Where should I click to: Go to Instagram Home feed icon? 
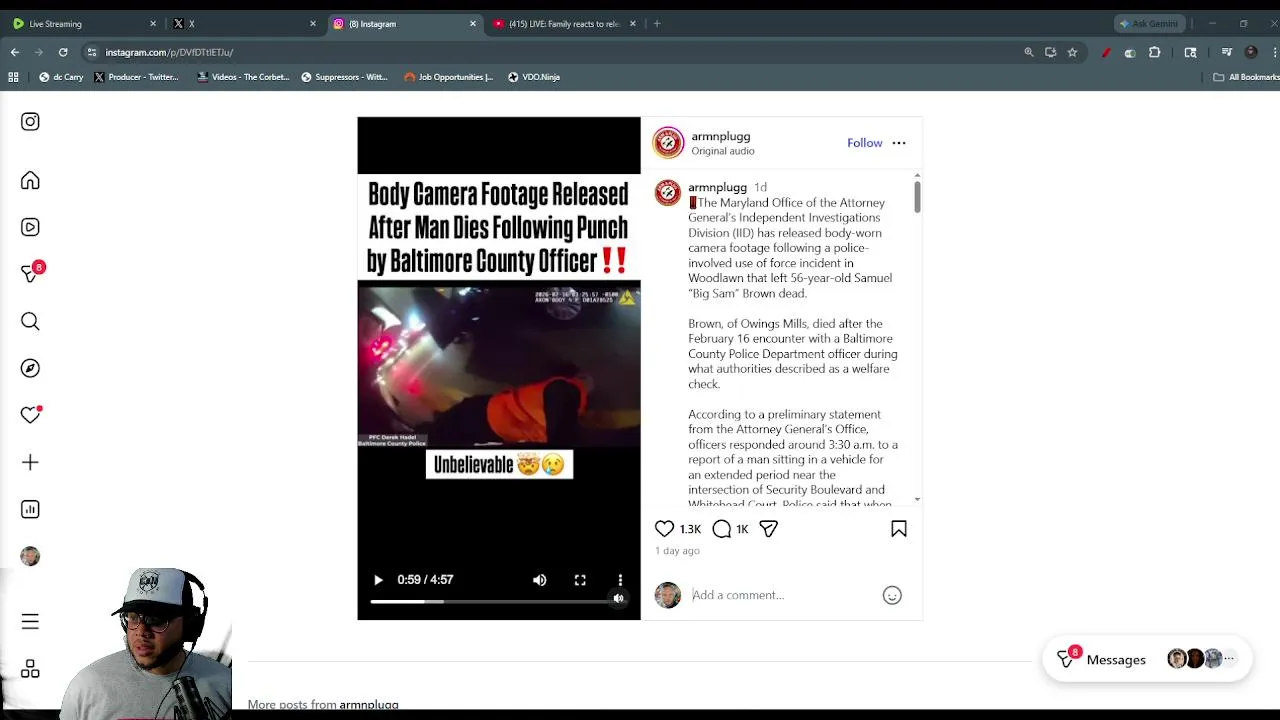(30, 180)
